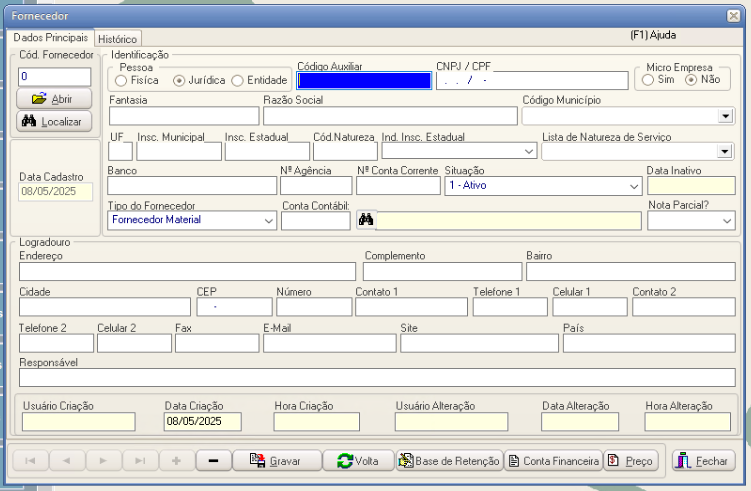Expand the Código Município dropdown
This screenshot has height=491, width=751.
pyautogui.click(x=725, y=116)
